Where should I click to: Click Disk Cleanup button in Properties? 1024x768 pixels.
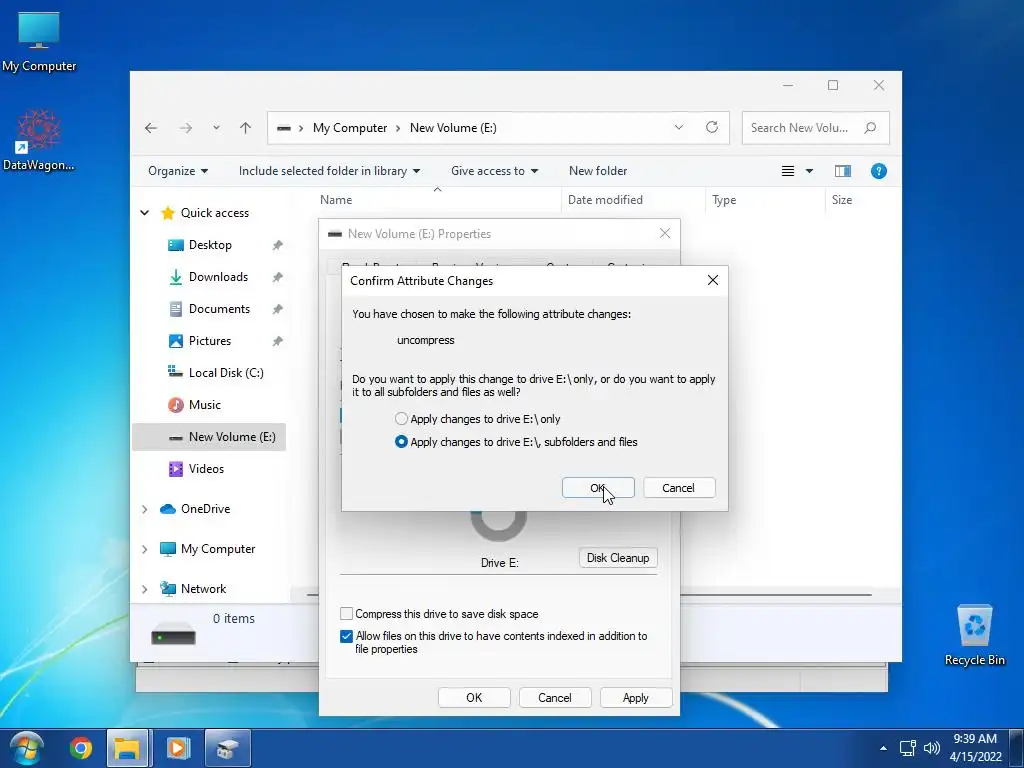tap(618, 558)
